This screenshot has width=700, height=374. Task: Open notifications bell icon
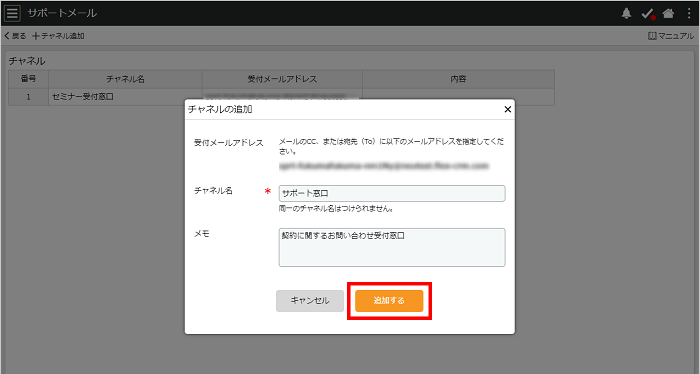click(x=626, y=13)
